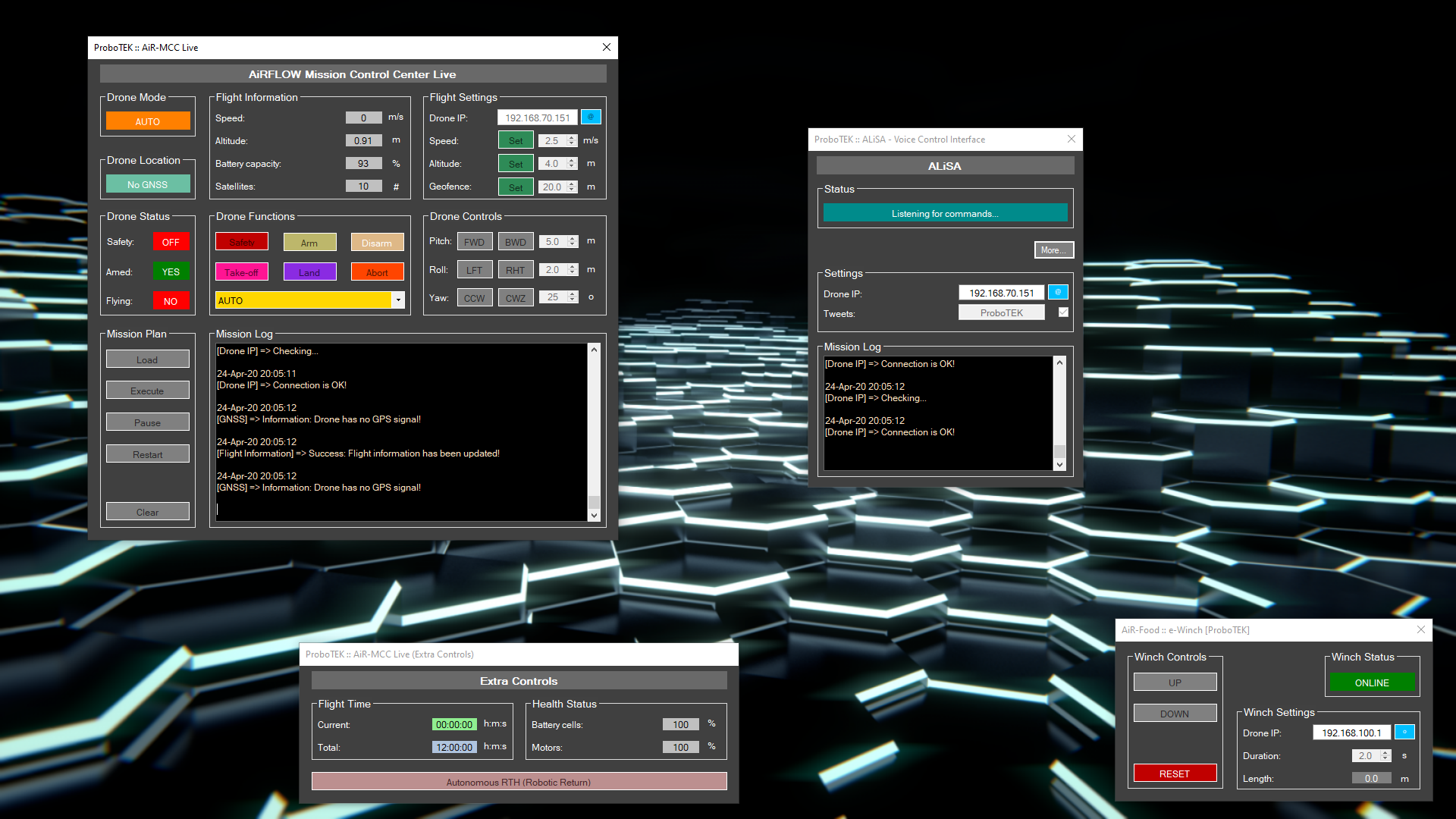Increase the Speed spinner in Flight Settings
Viewport: 1456px width, 819px height.
pyautogui.click(x=572, y=137)
